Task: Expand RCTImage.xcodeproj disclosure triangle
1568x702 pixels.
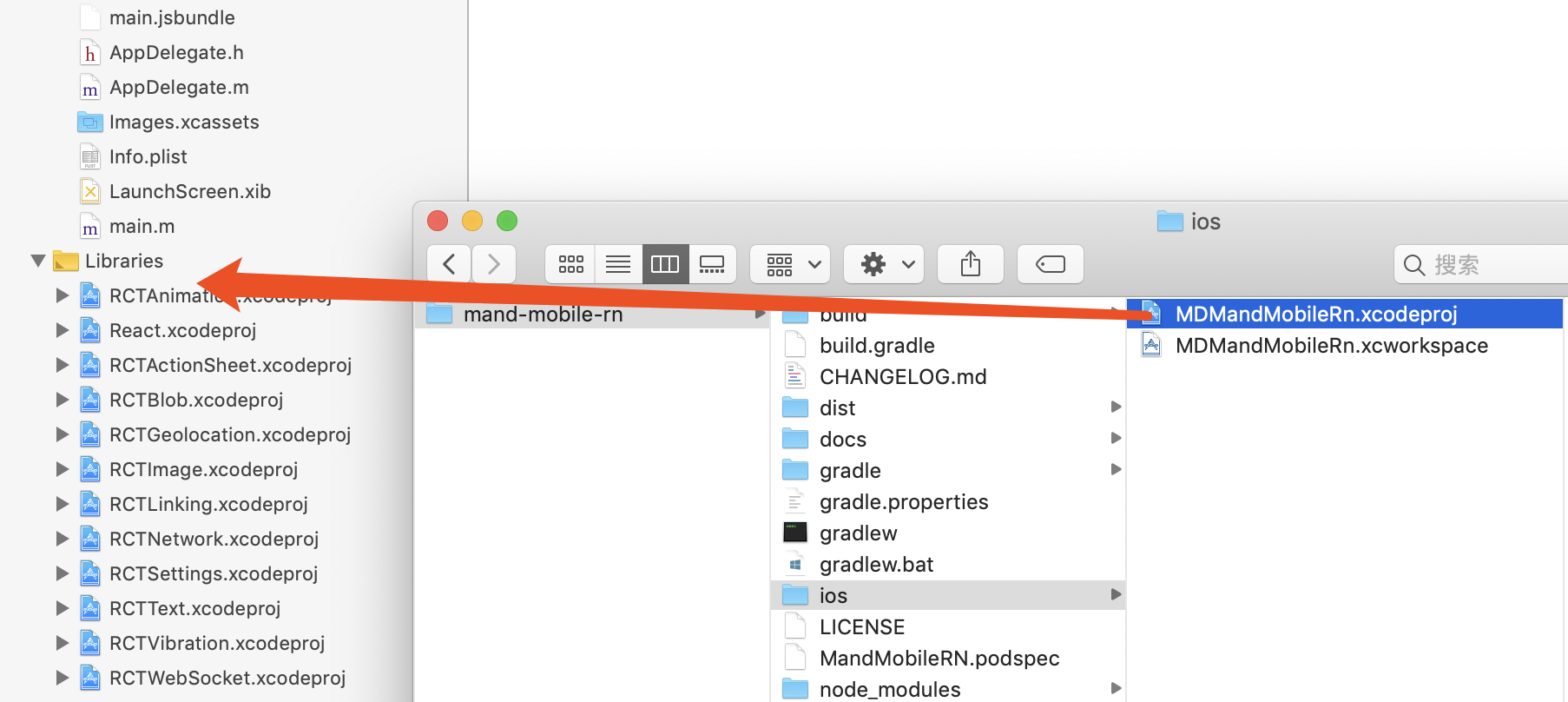Action: click(63, 469)
